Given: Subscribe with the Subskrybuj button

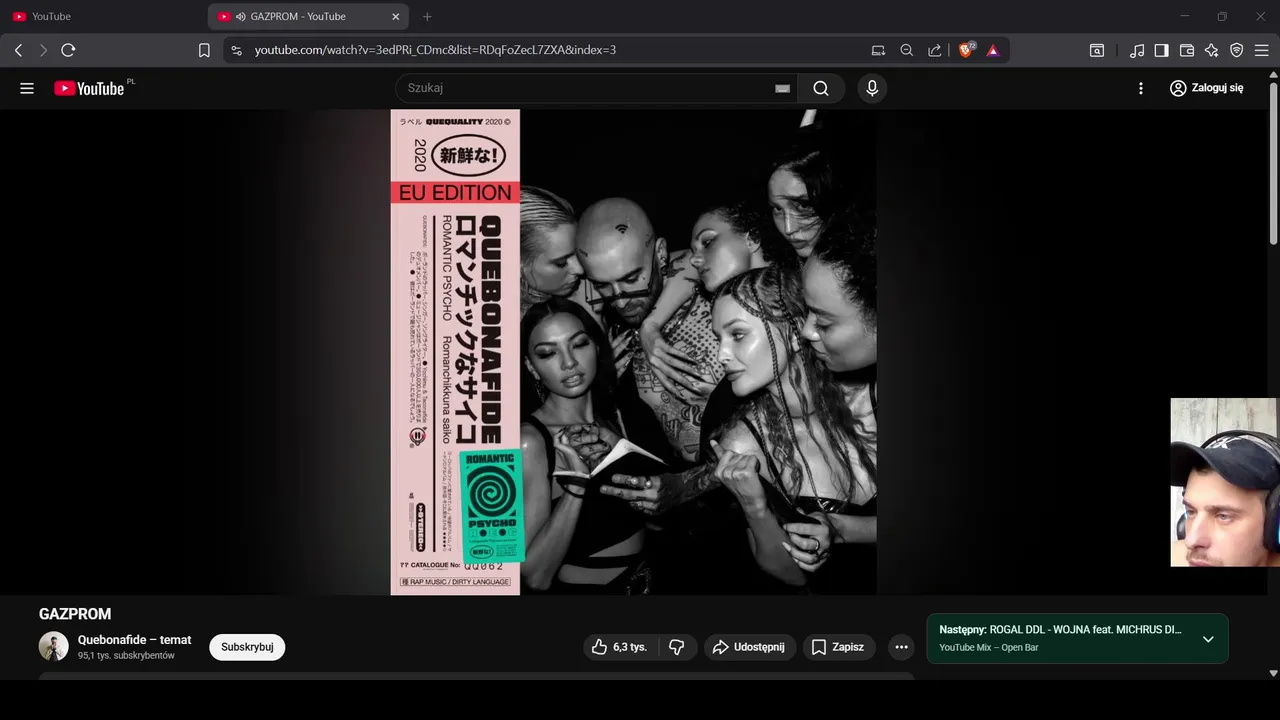Looking at the screenshot, I should [247, 647].
